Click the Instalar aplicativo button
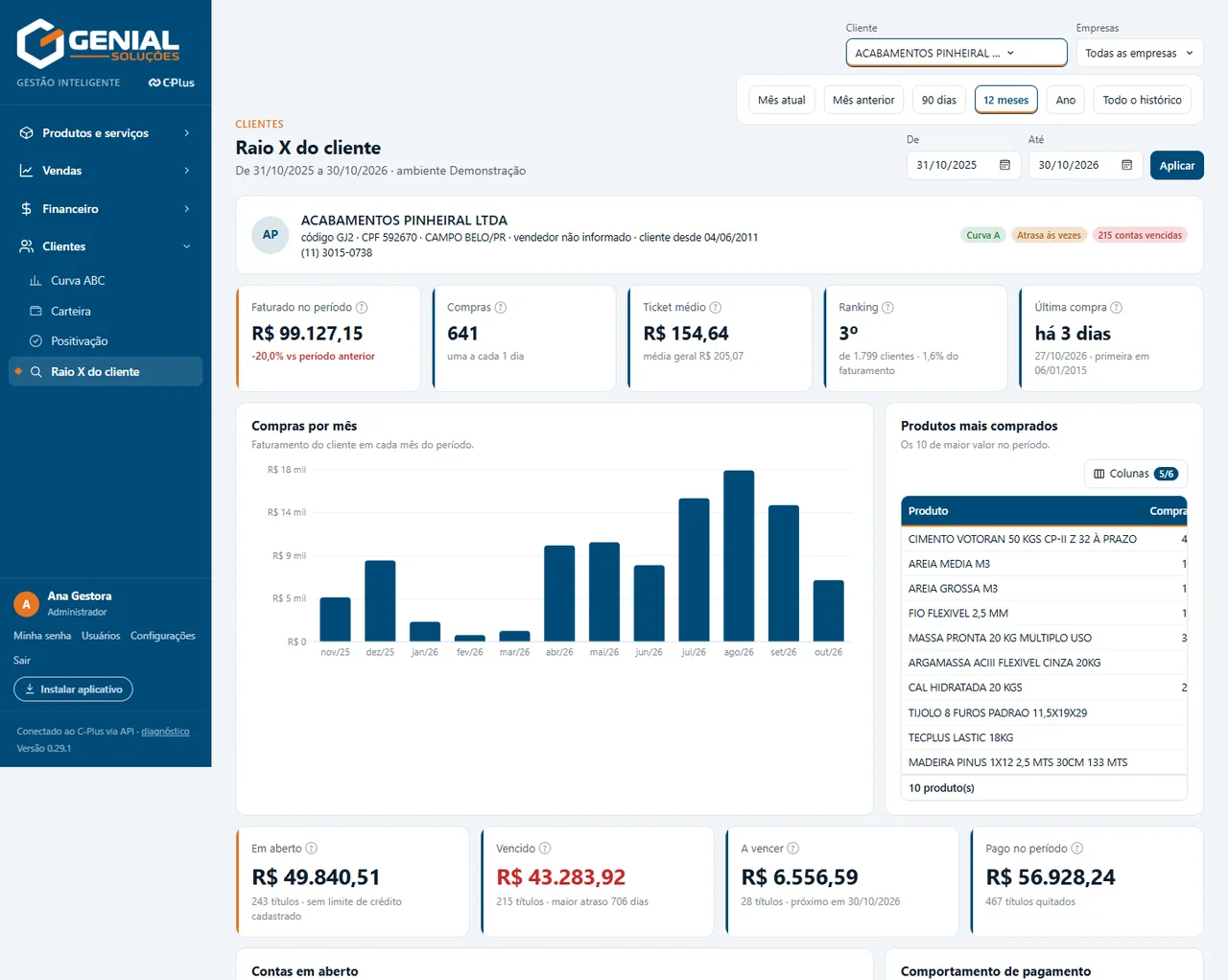This screenshot has height=980, width=1228. (73, 689)
